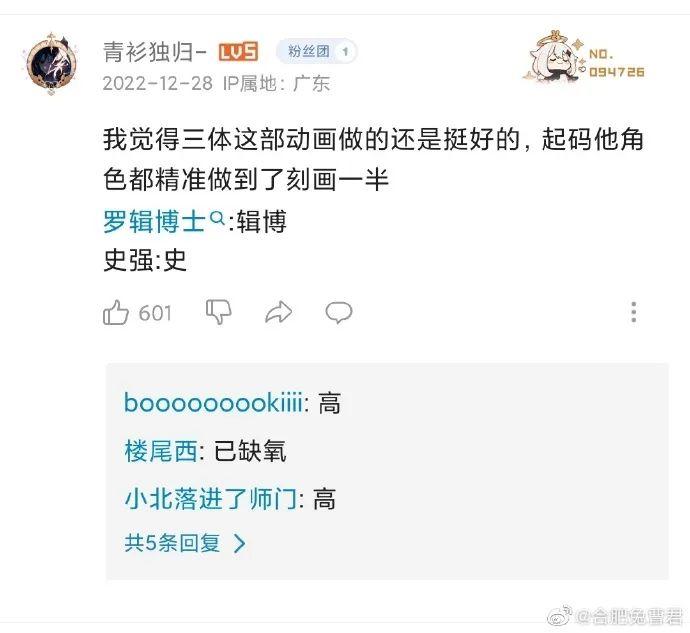Tap the search icon beside 罗辑博士

(218, 217)
